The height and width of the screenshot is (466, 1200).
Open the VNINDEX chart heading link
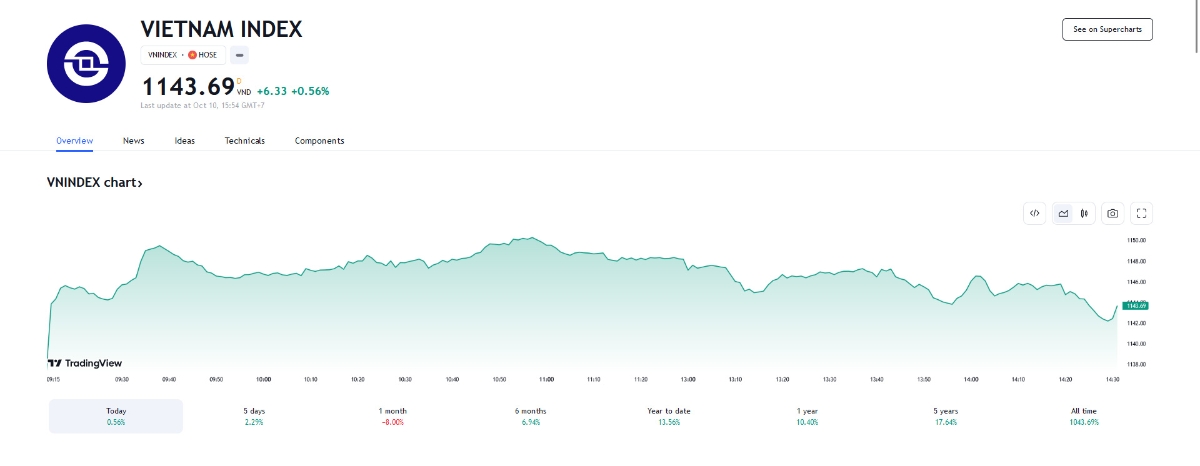[95, 183]
